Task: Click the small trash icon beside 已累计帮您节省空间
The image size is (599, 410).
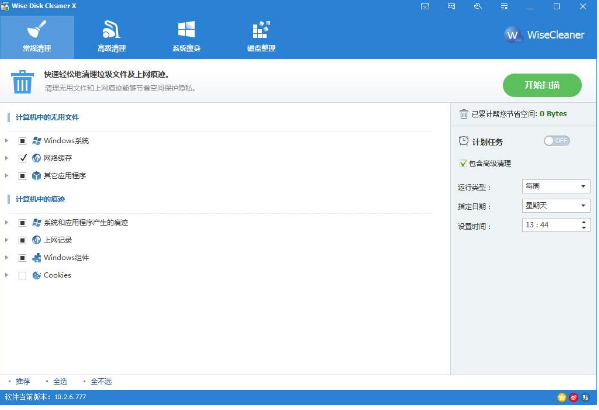Action: coord(463,113)
